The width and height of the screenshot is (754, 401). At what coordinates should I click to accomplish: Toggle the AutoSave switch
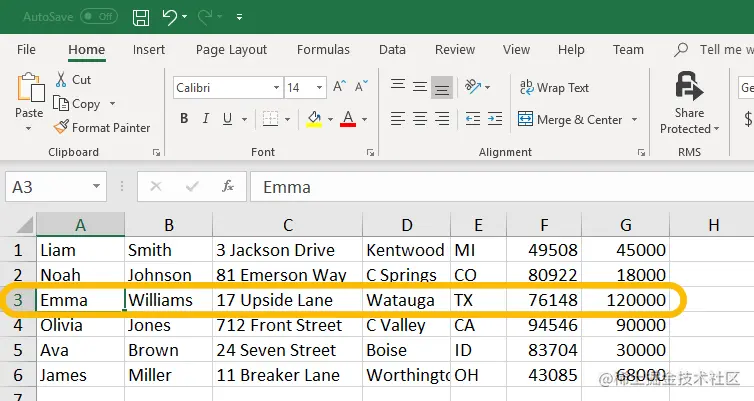[99, 17]
